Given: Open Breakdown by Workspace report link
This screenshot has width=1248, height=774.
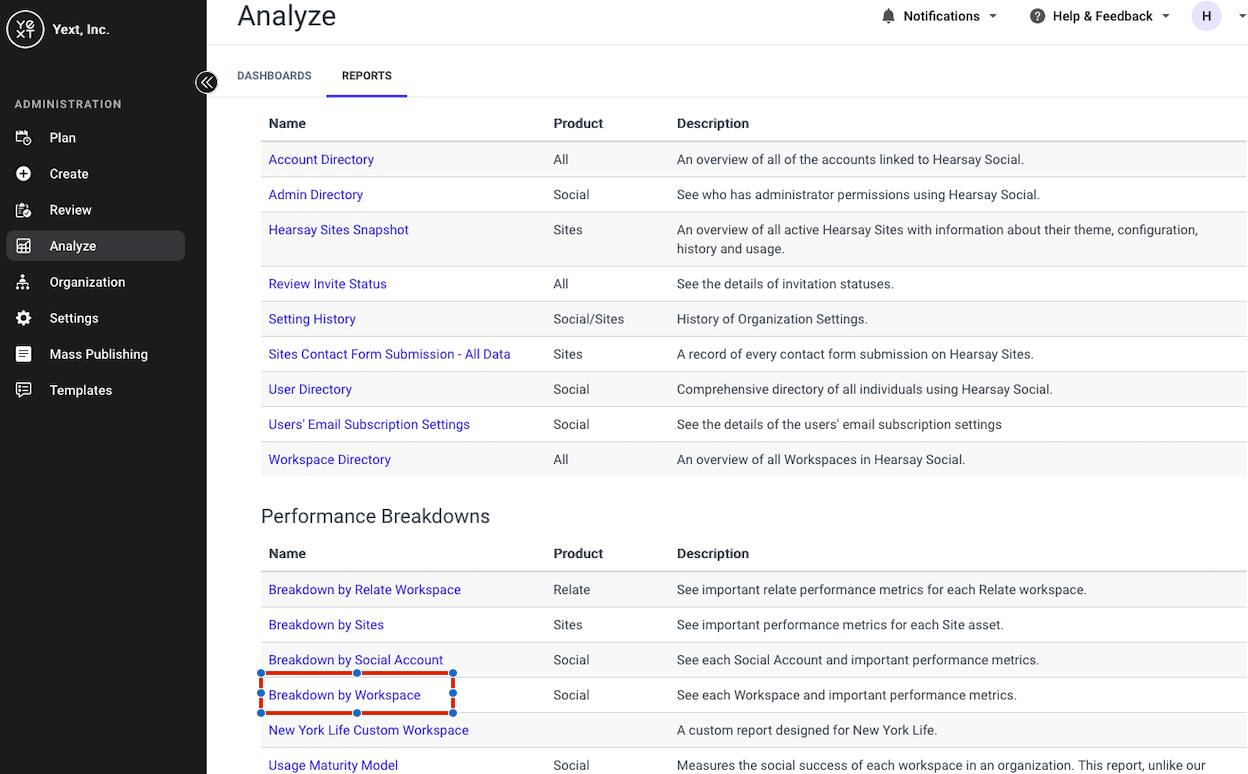Looking at the screenshot, I should click(x=344, y=695).
